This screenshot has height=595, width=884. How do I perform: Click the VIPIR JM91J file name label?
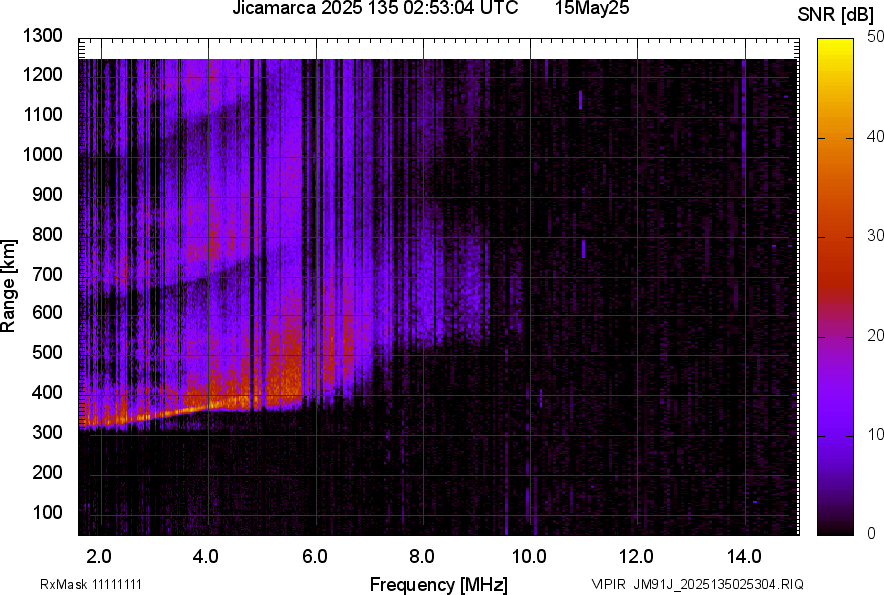coord(697,584)
